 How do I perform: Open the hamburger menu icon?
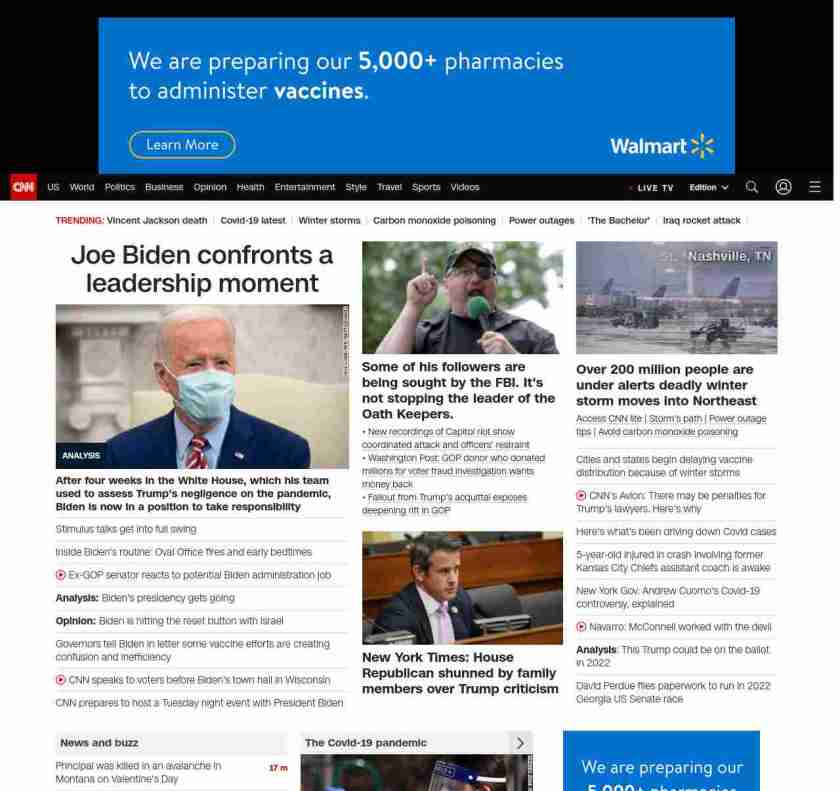pyautogui.click(x=815, y=187)
